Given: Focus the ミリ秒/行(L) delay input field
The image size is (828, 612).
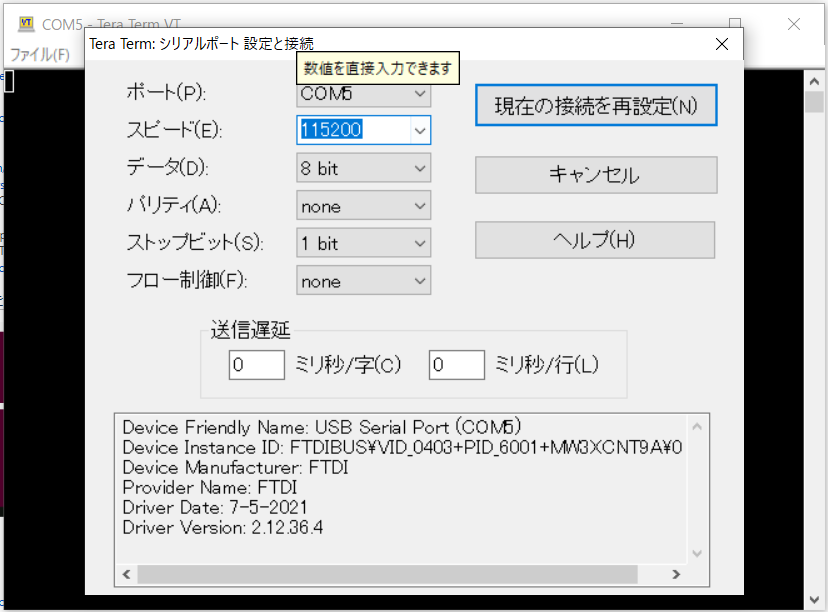Looking at the screenshot, I should point(457,365).
